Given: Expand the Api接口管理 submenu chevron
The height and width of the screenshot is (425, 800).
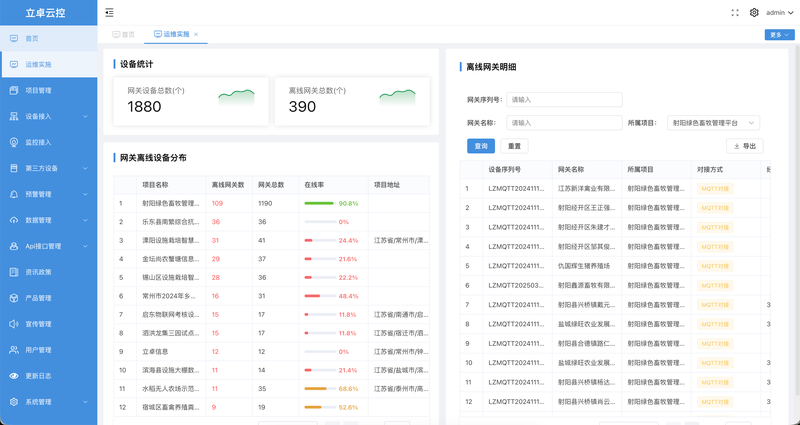Looking at the screenshot, I should point(85,246).
